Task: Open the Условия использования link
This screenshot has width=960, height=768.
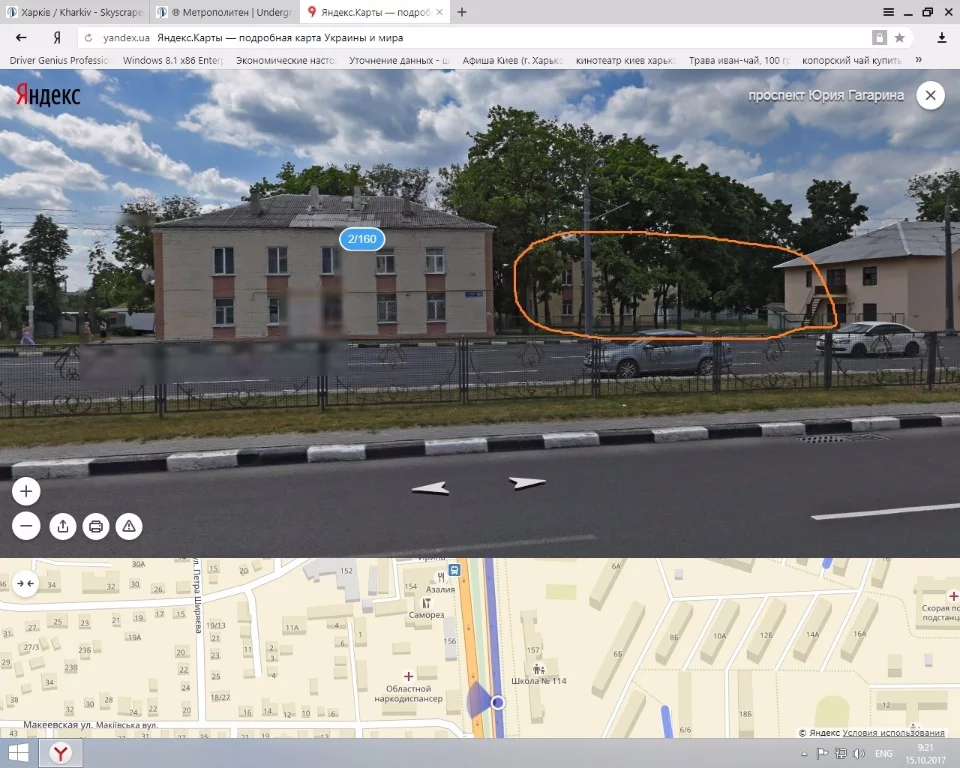Action: coord(893,732)
